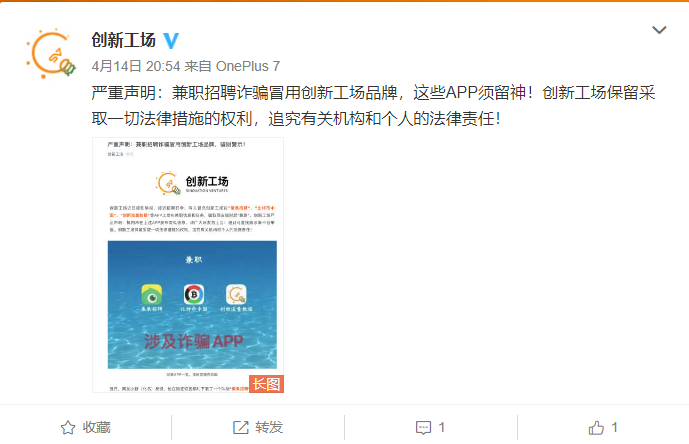Viewport: 689px width, 444px height.
Task: Open the 创新工场 profile avatar
Action: point(51,54)
